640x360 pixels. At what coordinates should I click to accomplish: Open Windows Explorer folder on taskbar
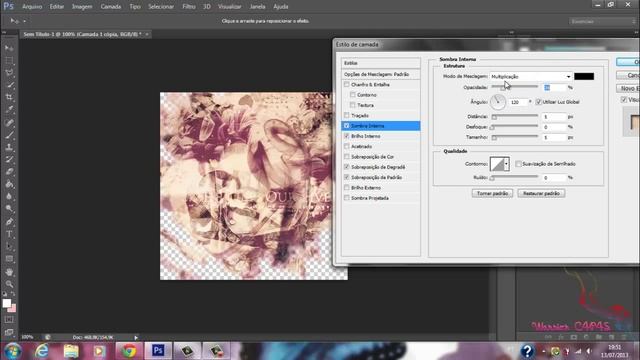[71, 351]
